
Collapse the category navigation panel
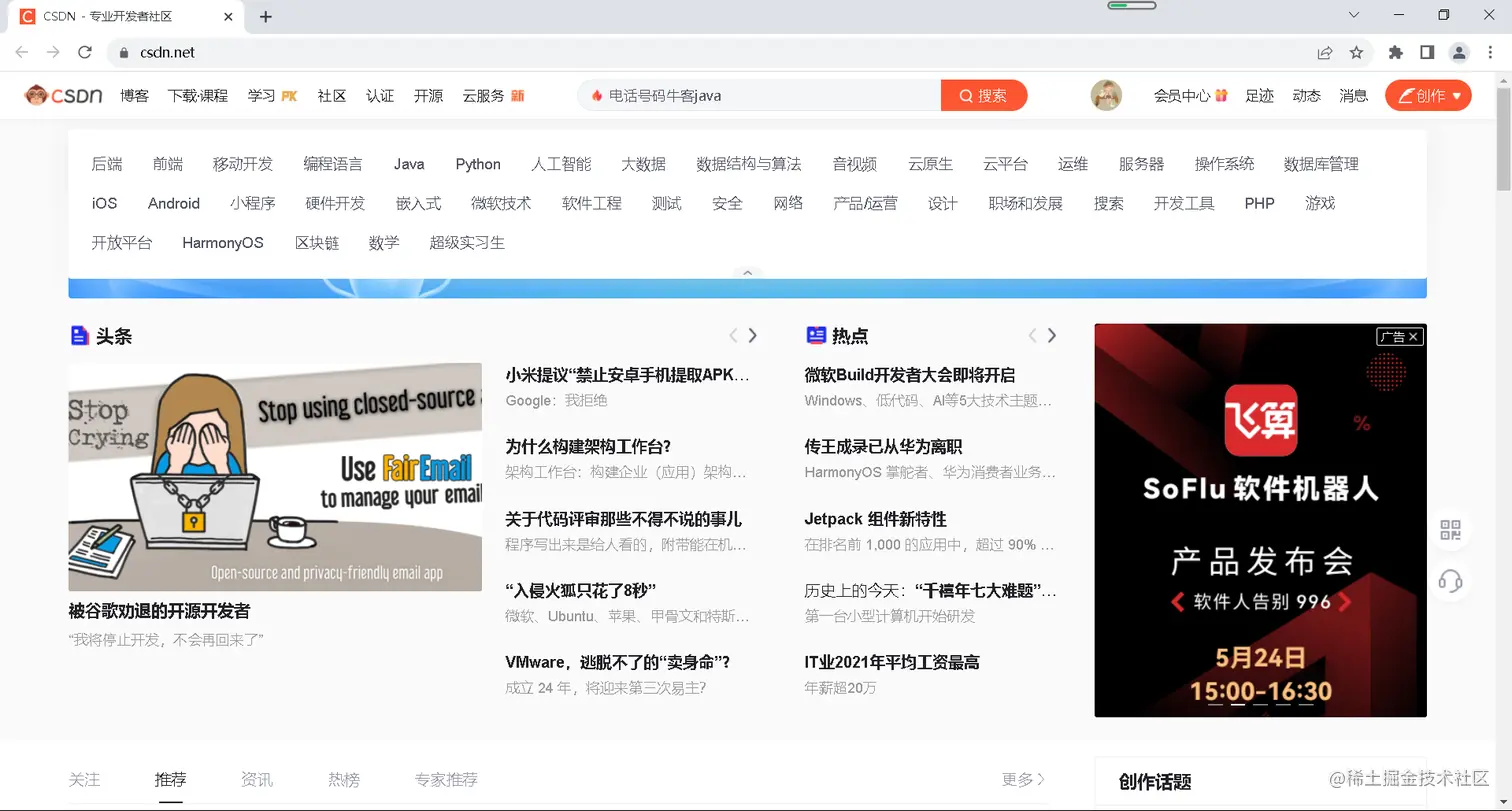pos(747,272)
